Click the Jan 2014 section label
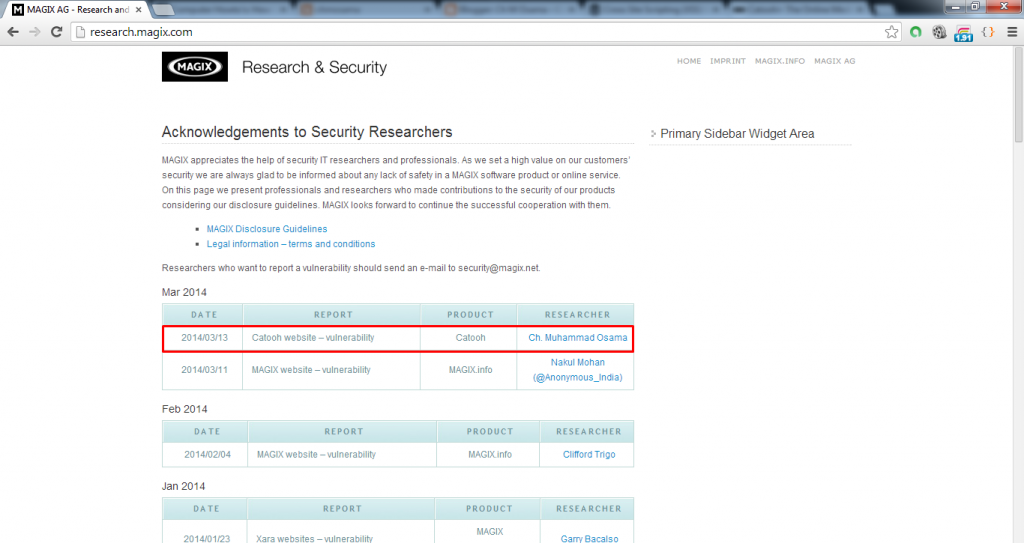This screenshot has height=543, width=1024. [184, 486]
